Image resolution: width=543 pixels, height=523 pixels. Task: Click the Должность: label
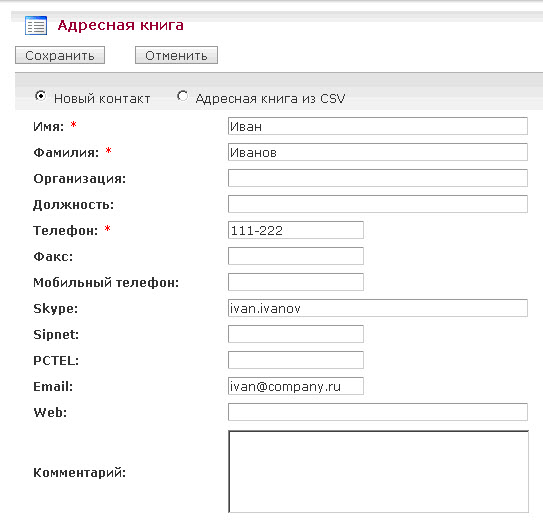(73, 205)
